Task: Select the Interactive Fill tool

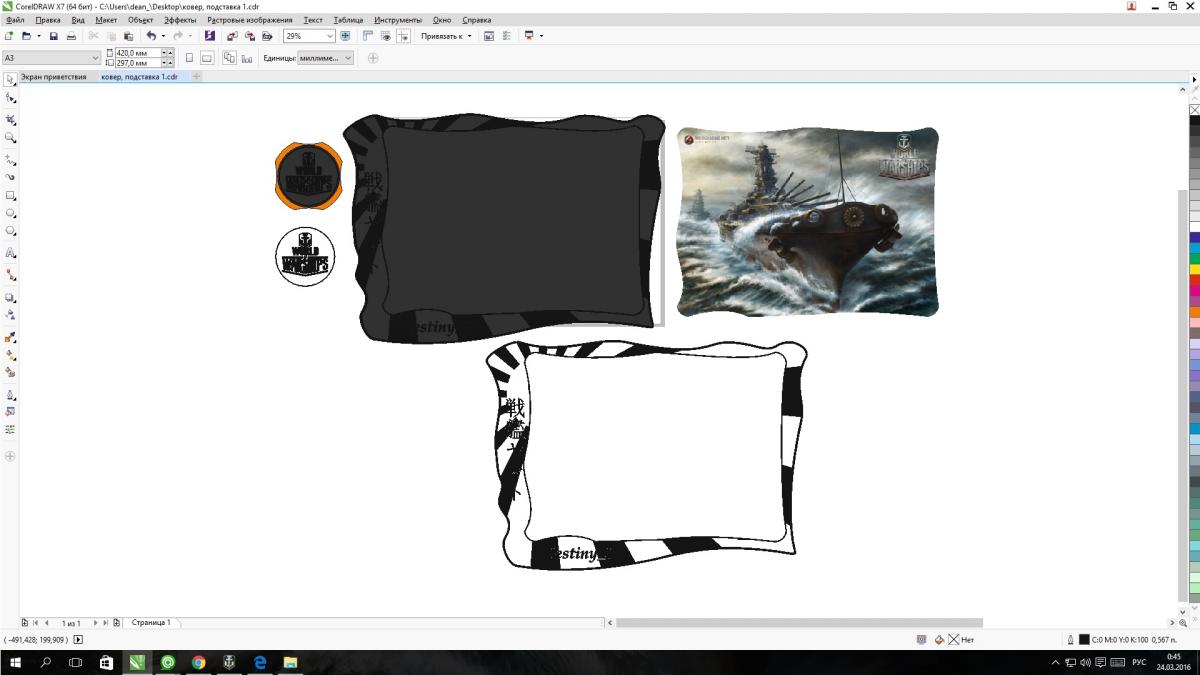Action: coord(10,354)
